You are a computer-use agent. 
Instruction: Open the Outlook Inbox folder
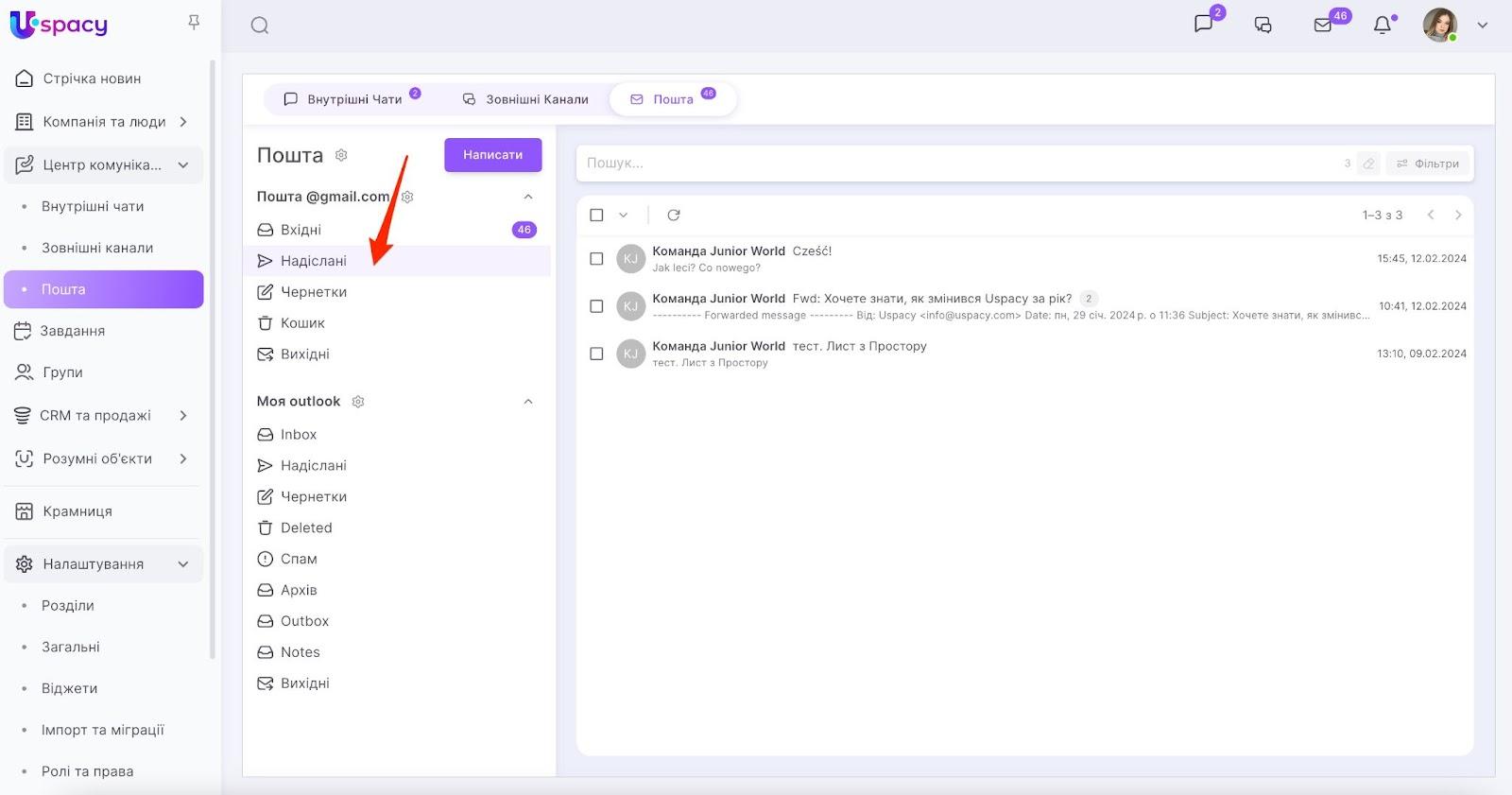tap(397, 435)
